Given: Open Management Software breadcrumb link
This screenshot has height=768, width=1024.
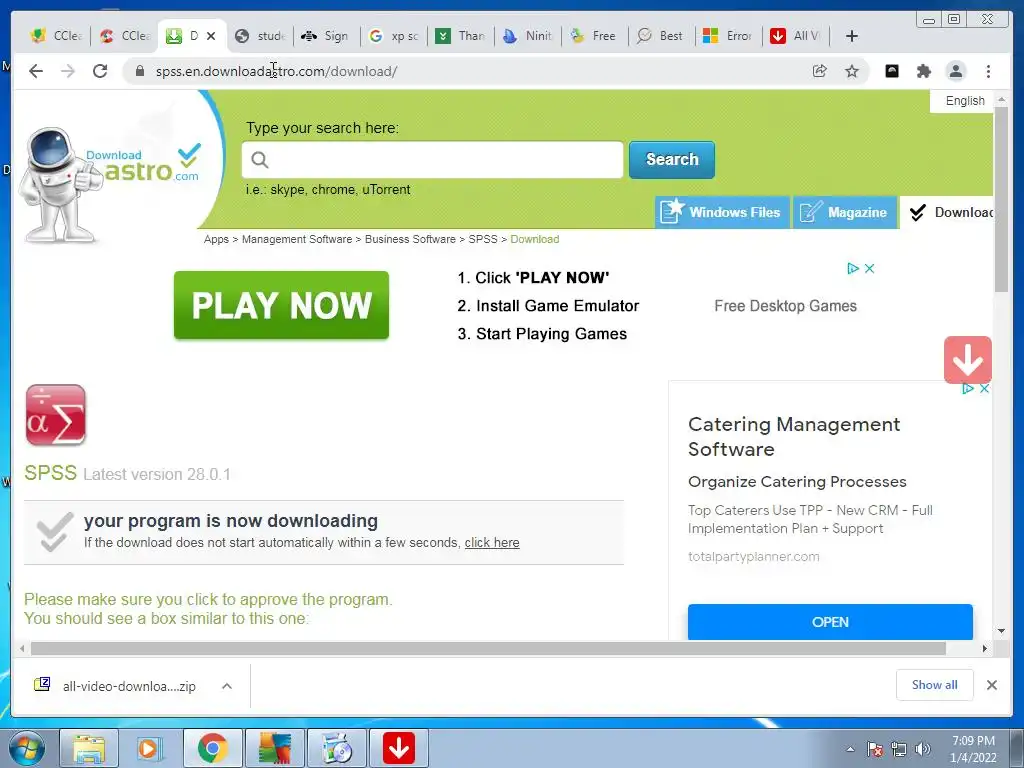Looking at the screenshot, I should coord(296,239).
